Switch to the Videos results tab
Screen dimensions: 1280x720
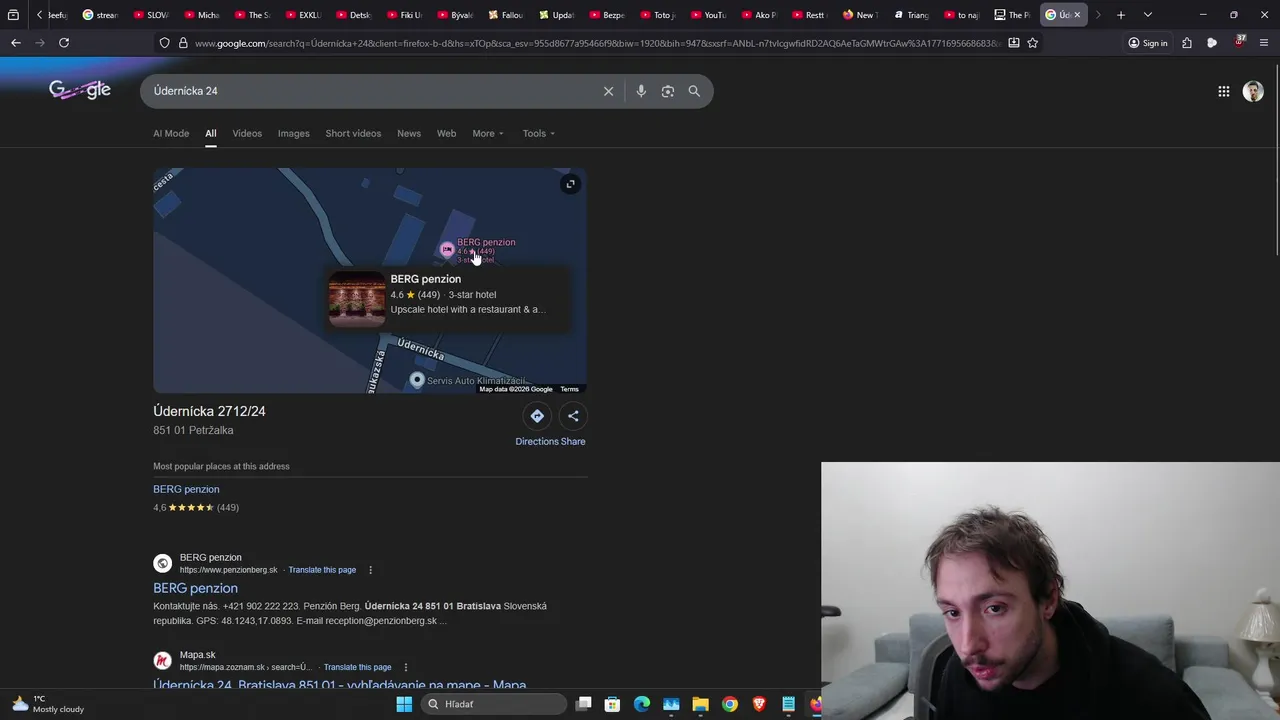pyautogui.click(x=247, y=134)
